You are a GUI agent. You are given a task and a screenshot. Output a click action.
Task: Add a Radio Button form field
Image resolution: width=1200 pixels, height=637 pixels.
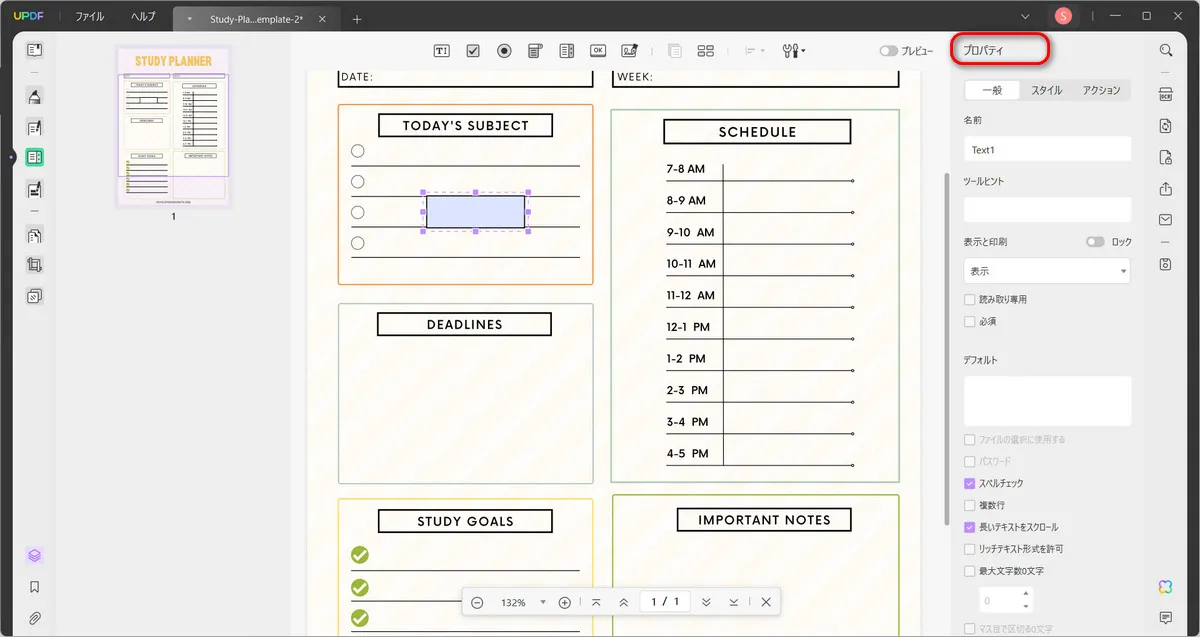[504, 51]
